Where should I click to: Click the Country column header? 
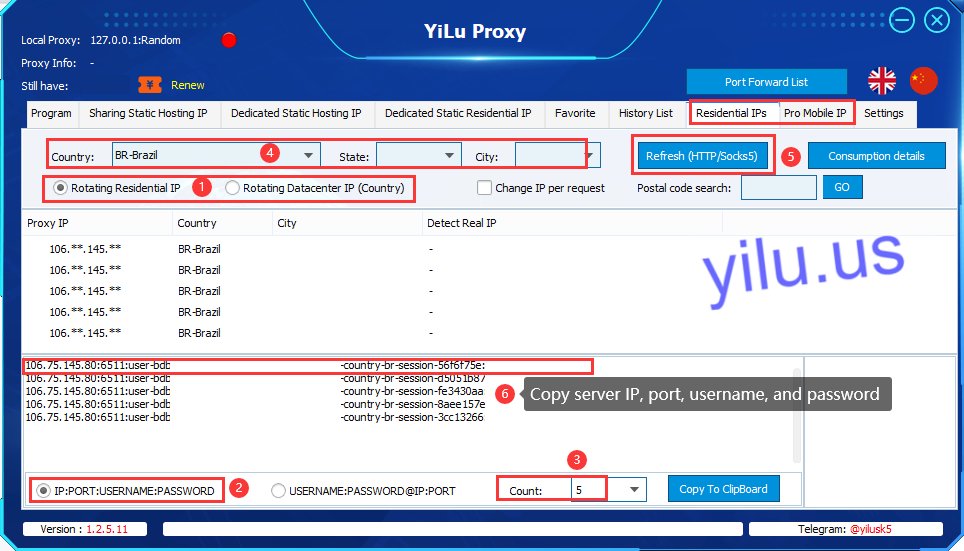[x=223, y=223]
